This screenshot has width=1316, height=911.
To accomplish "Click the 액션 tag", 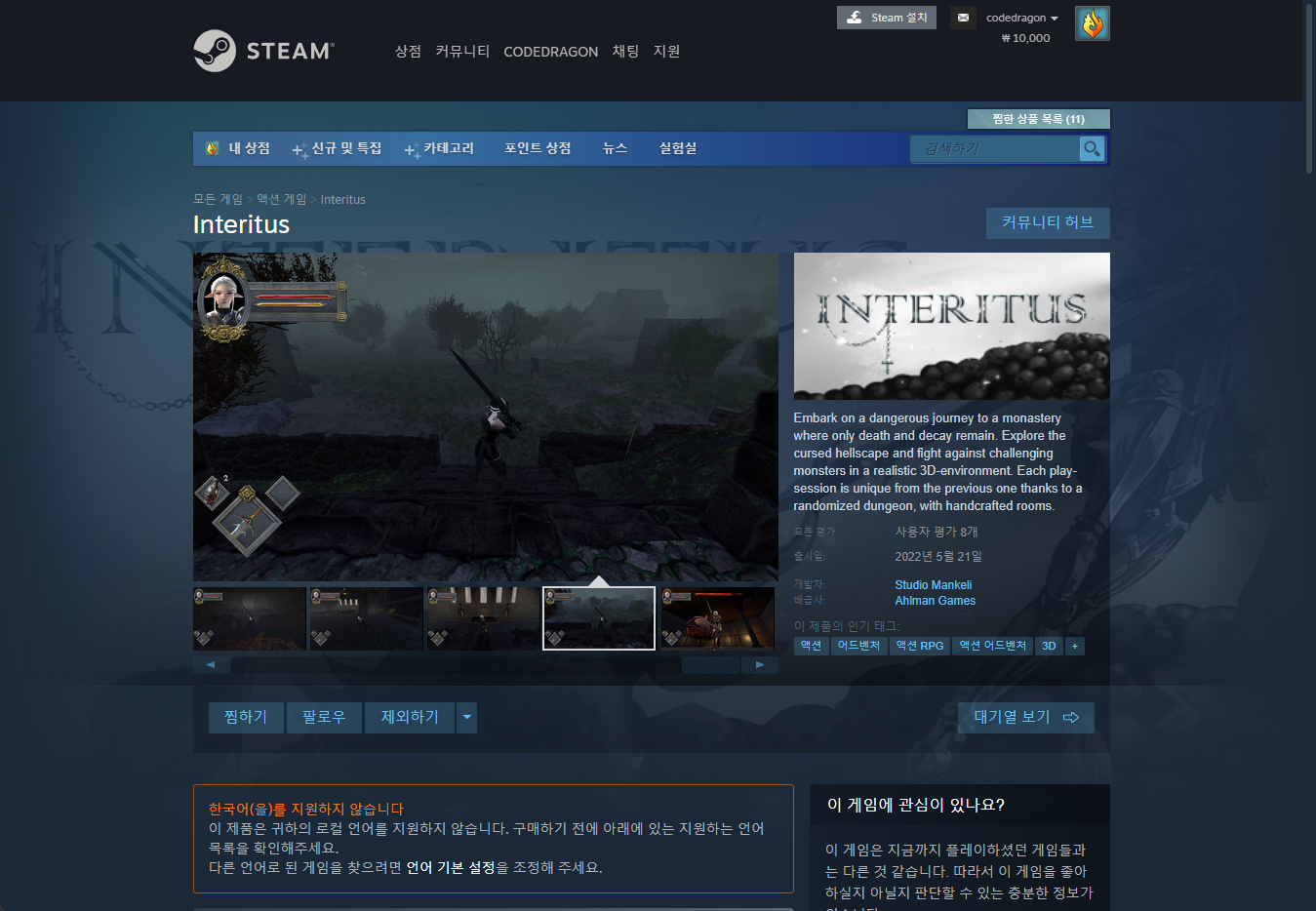I will pos(811,646).
